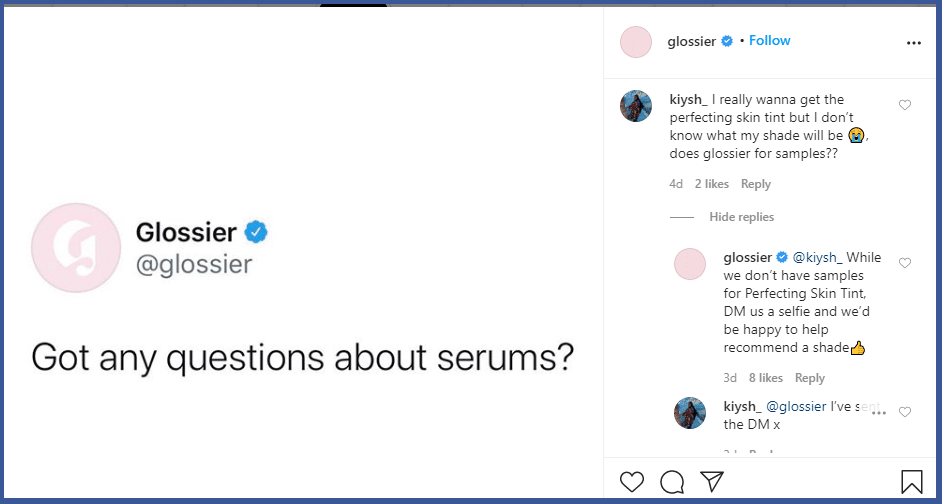Like kiysh_'s reply about the DM

tap(905, 412)
